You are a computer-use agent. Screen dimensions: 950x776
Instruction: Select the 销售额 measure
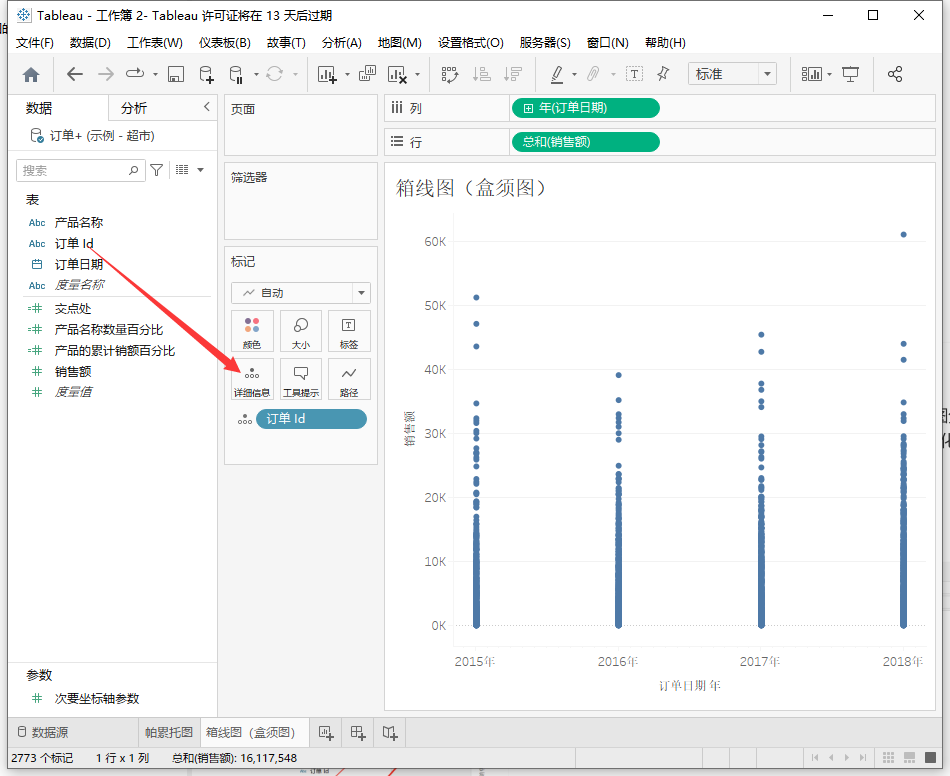[x=73, y=371]
